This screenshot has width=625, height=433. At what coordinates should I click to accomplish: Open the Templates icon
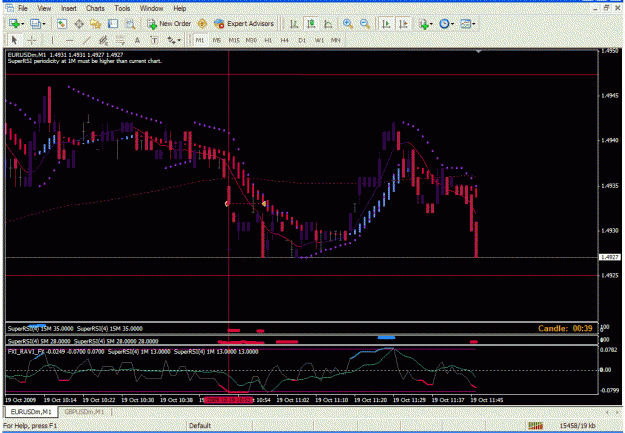[465, 24]
